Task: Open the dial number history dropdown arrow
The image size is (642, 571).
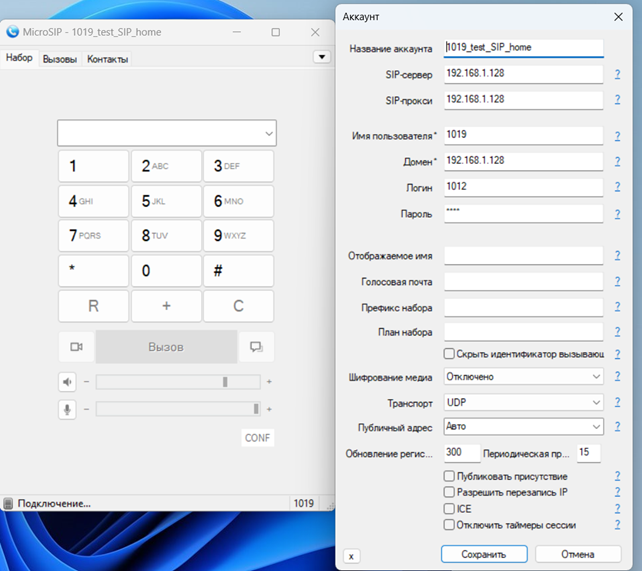Action: [269, 133]
